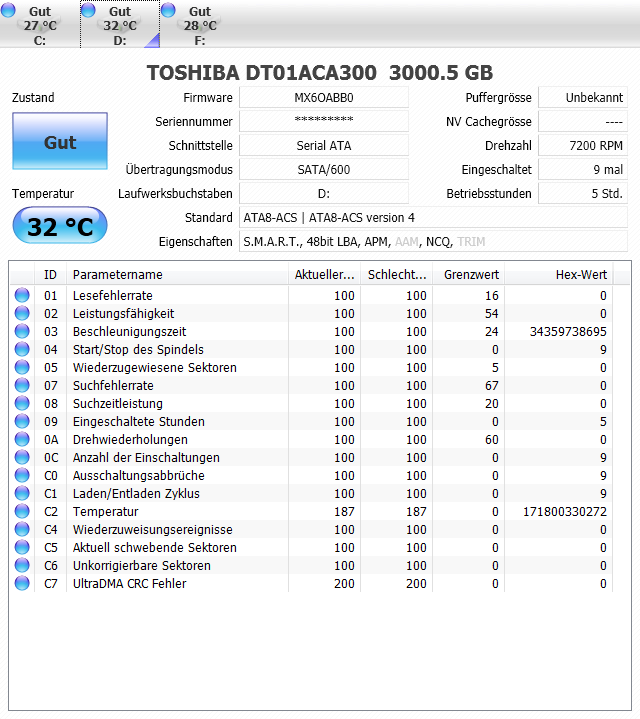Click the blue status orb above C:
This screenshot has width=640, height=719.
[8, 10]
